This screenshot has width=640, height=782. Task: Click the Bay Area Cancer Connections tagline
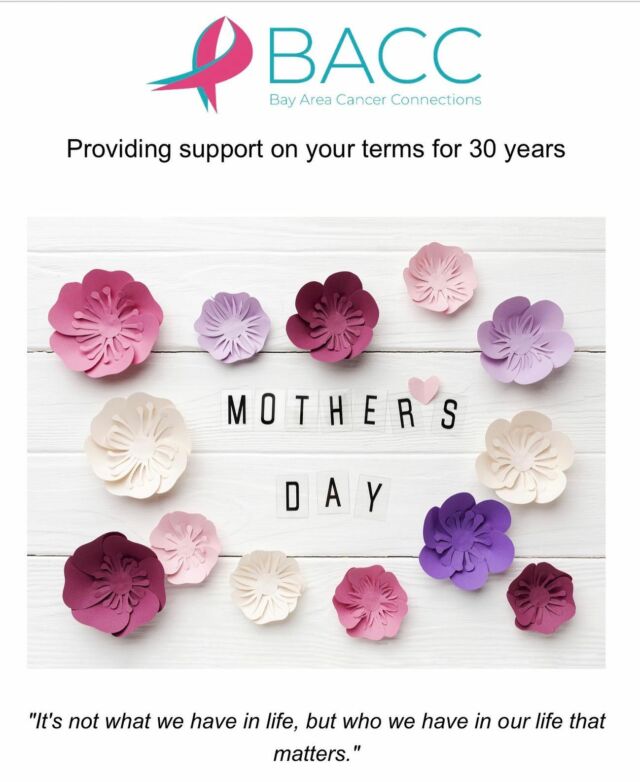point(375,100)
